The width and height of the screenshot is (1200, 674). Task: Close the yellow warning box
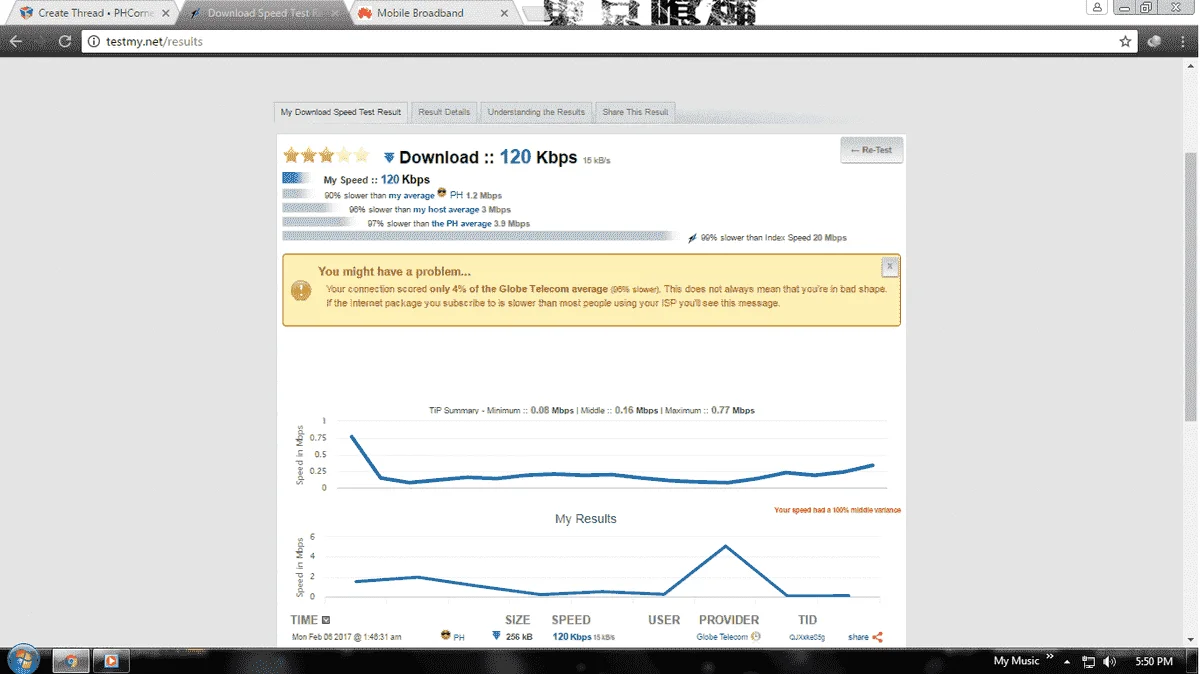(889, 267)
